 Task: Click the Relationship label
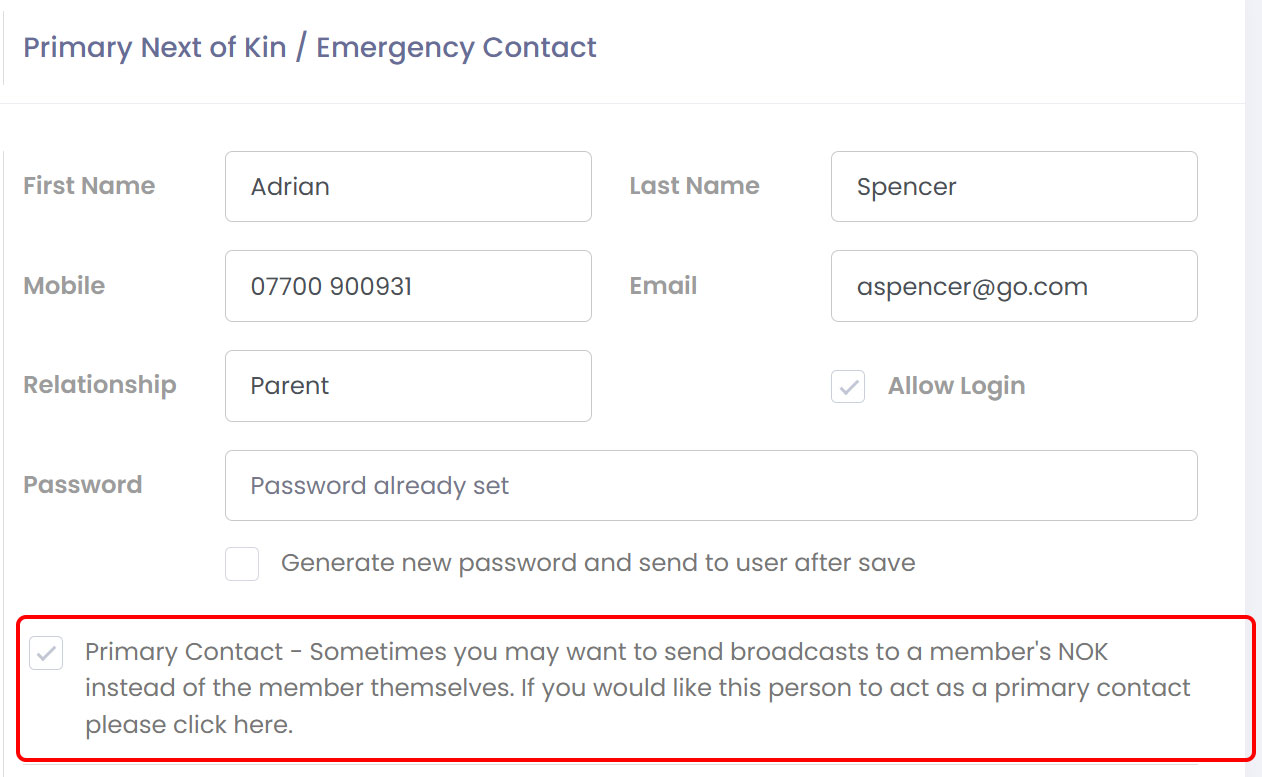(100, 385)
